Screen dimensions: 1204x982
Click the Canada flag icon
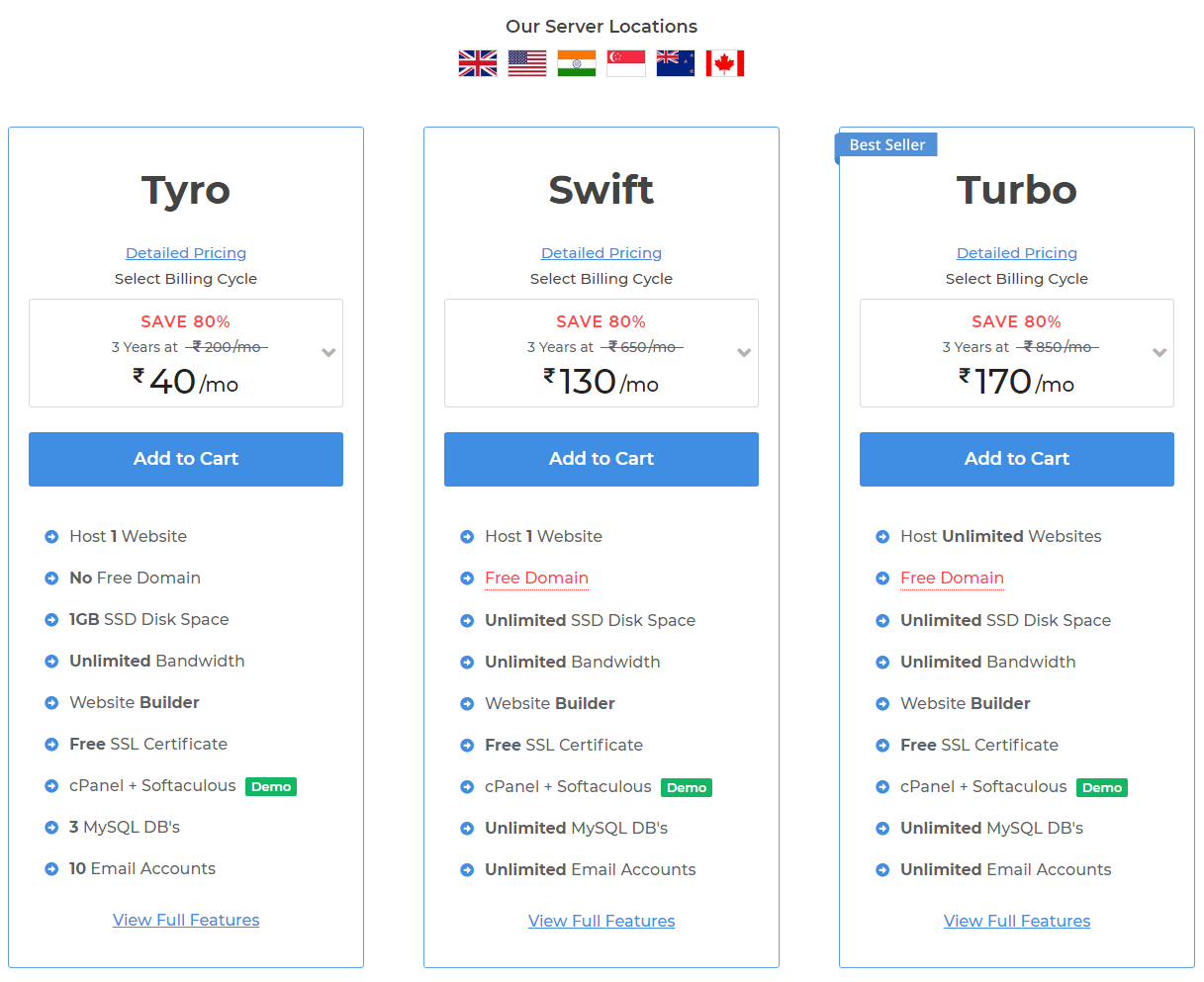[x=725, y=63]
